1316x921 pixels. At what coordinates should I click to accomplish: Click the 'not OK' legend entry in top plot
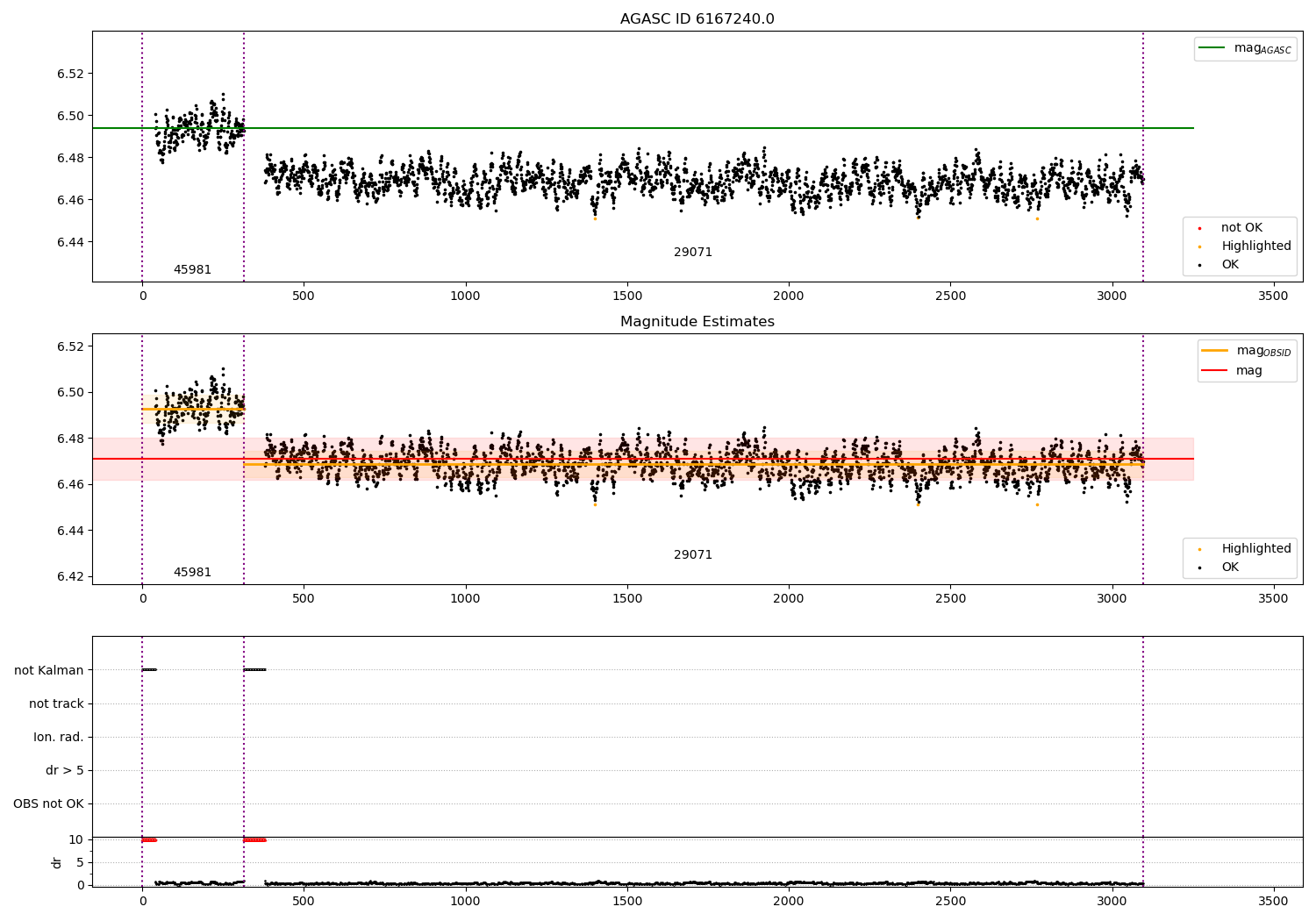tap(1241, 228)
